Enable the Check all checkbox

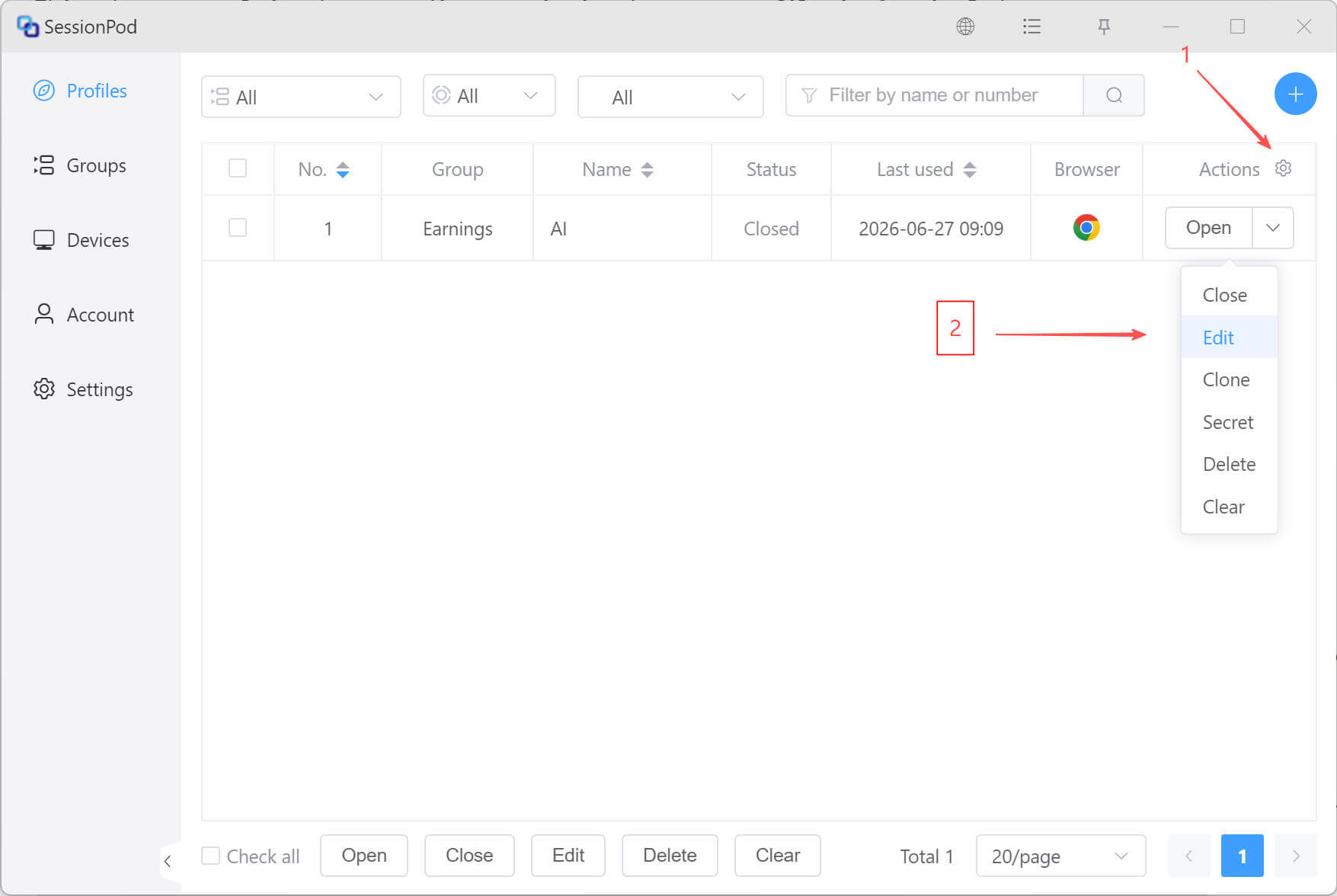[x=210, y=856]
